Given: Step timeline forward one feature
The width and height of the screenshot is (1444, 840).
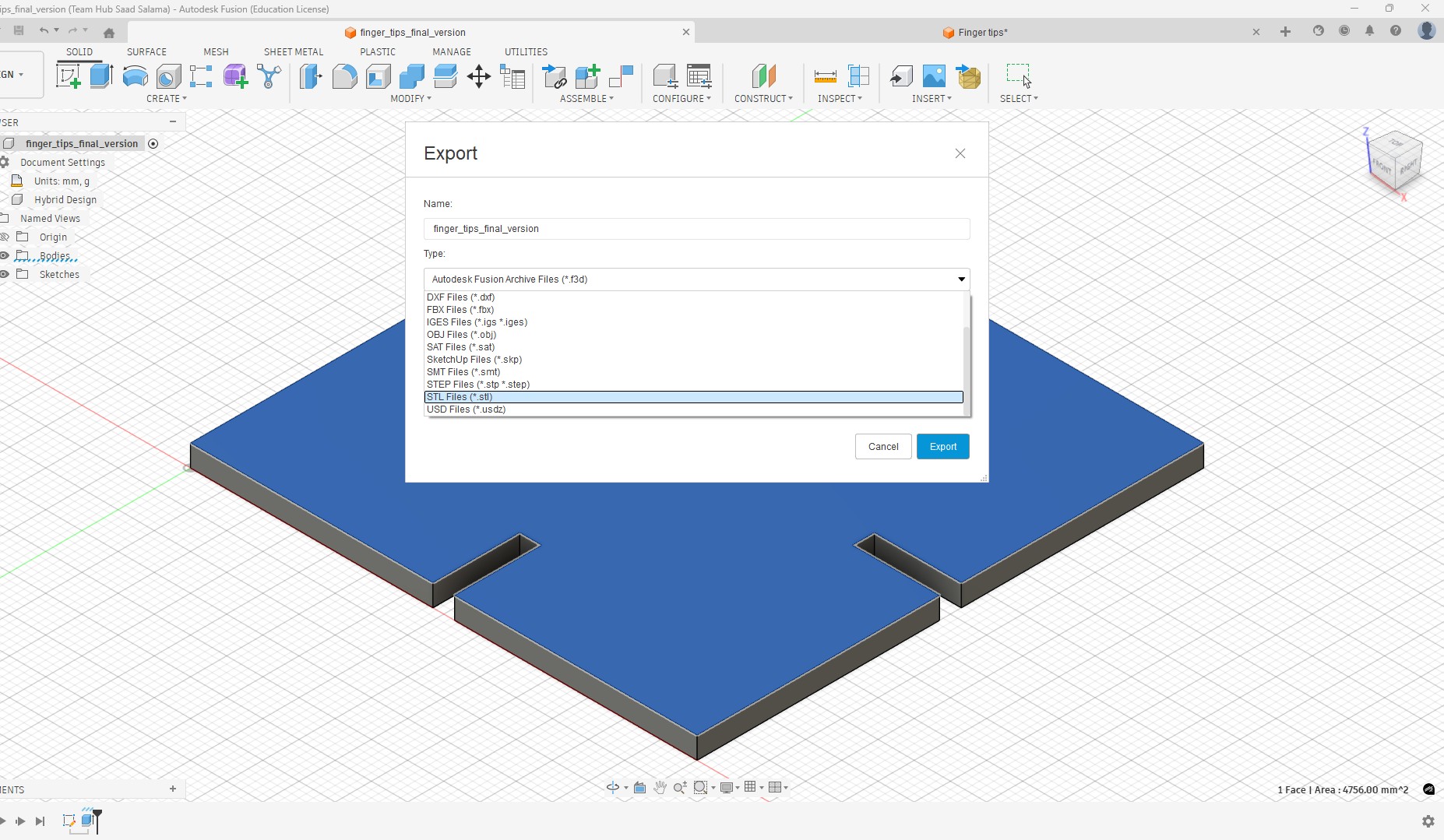Looking at the screenshot, I should coord(20,821).
